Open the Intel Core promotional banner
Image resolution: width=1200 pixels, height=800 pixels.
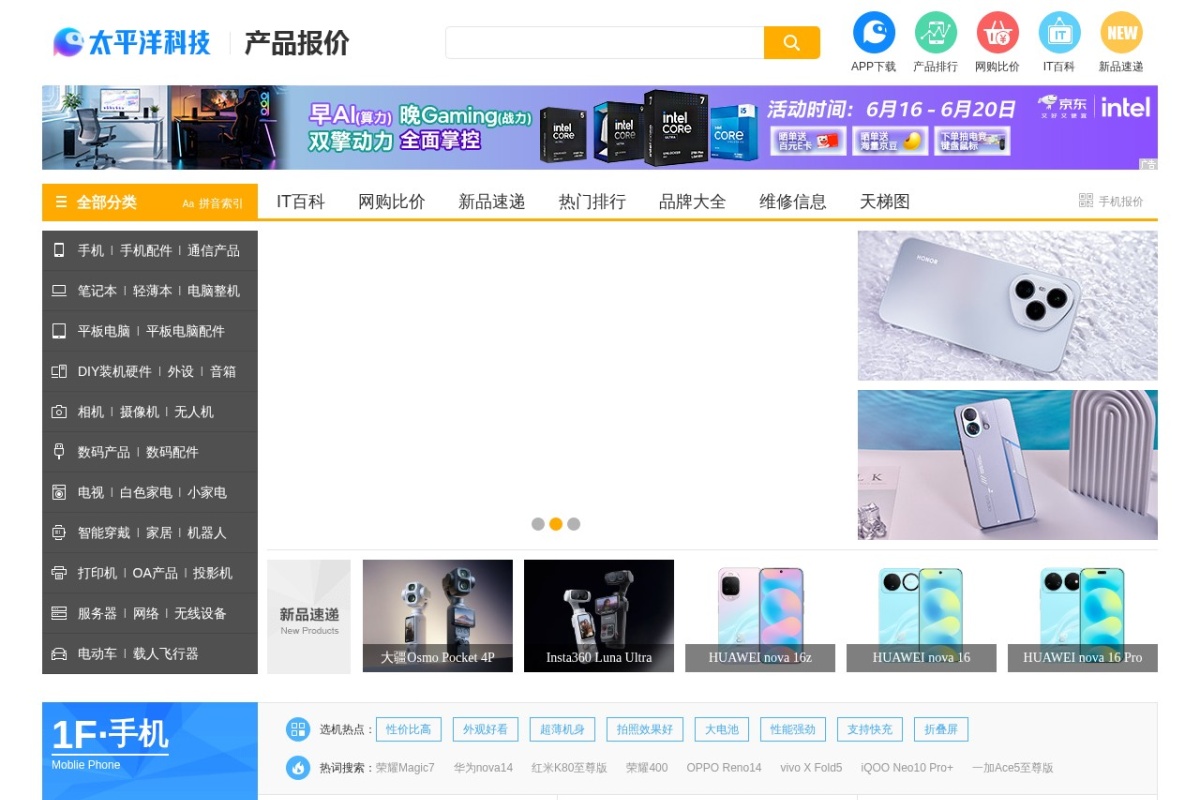pyautogui.click(x=600, y=127)
